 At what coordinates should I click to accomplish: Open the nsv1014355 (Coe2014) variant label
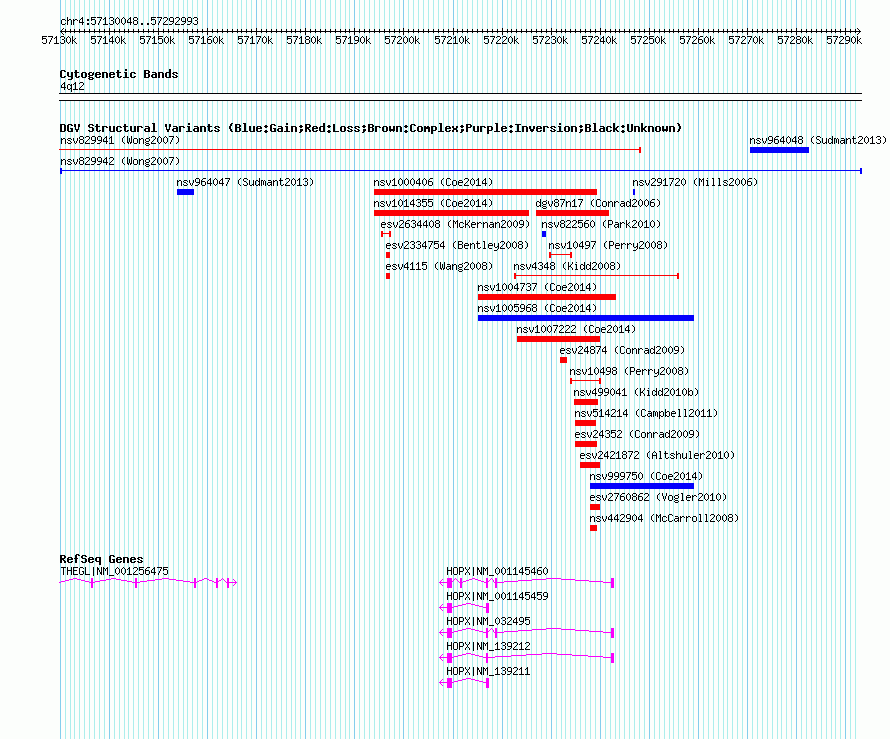pos(433,203)
